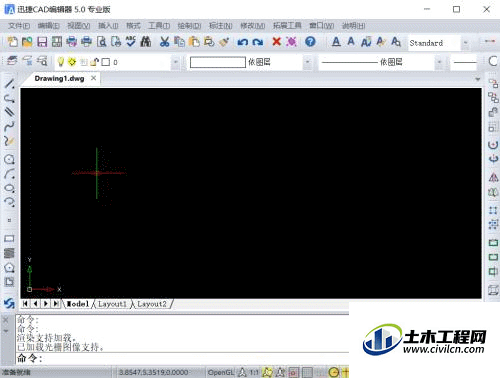Image resolution: width=500 pixels, height=378 pixels.
Task: Open the 文件(F) File menu
Action: point(19,26)
